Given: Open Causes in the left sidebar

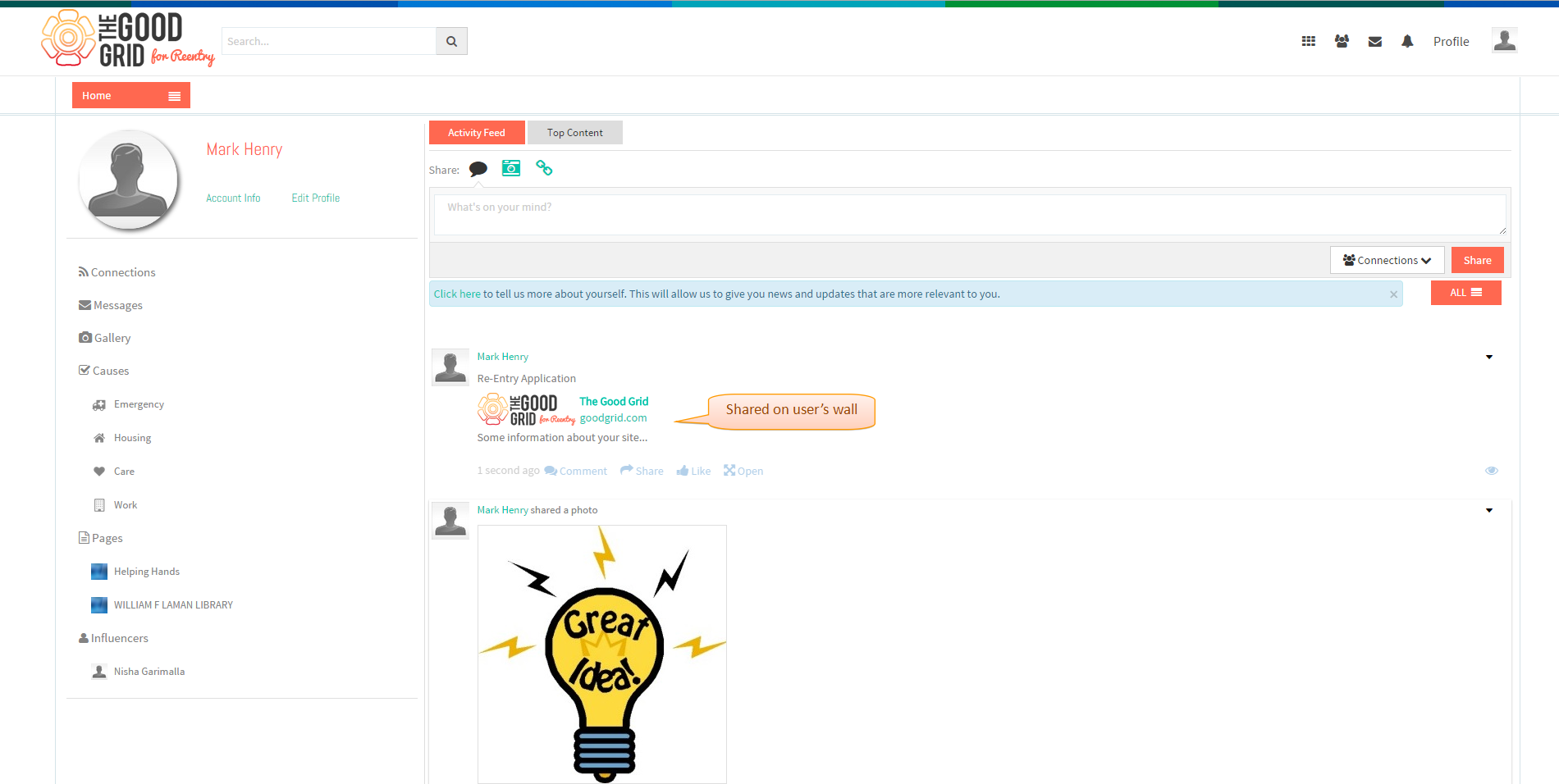Looking at the screenshot, I should point(104,371).
